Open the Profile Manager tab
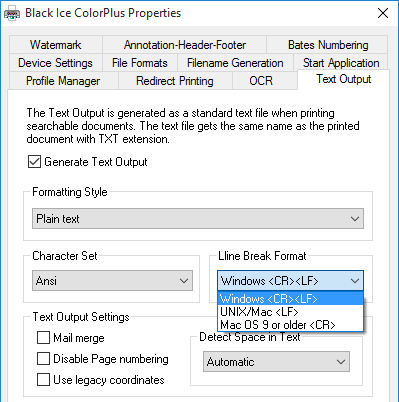This screenshot has height=402, width=399. click(63, 81)
